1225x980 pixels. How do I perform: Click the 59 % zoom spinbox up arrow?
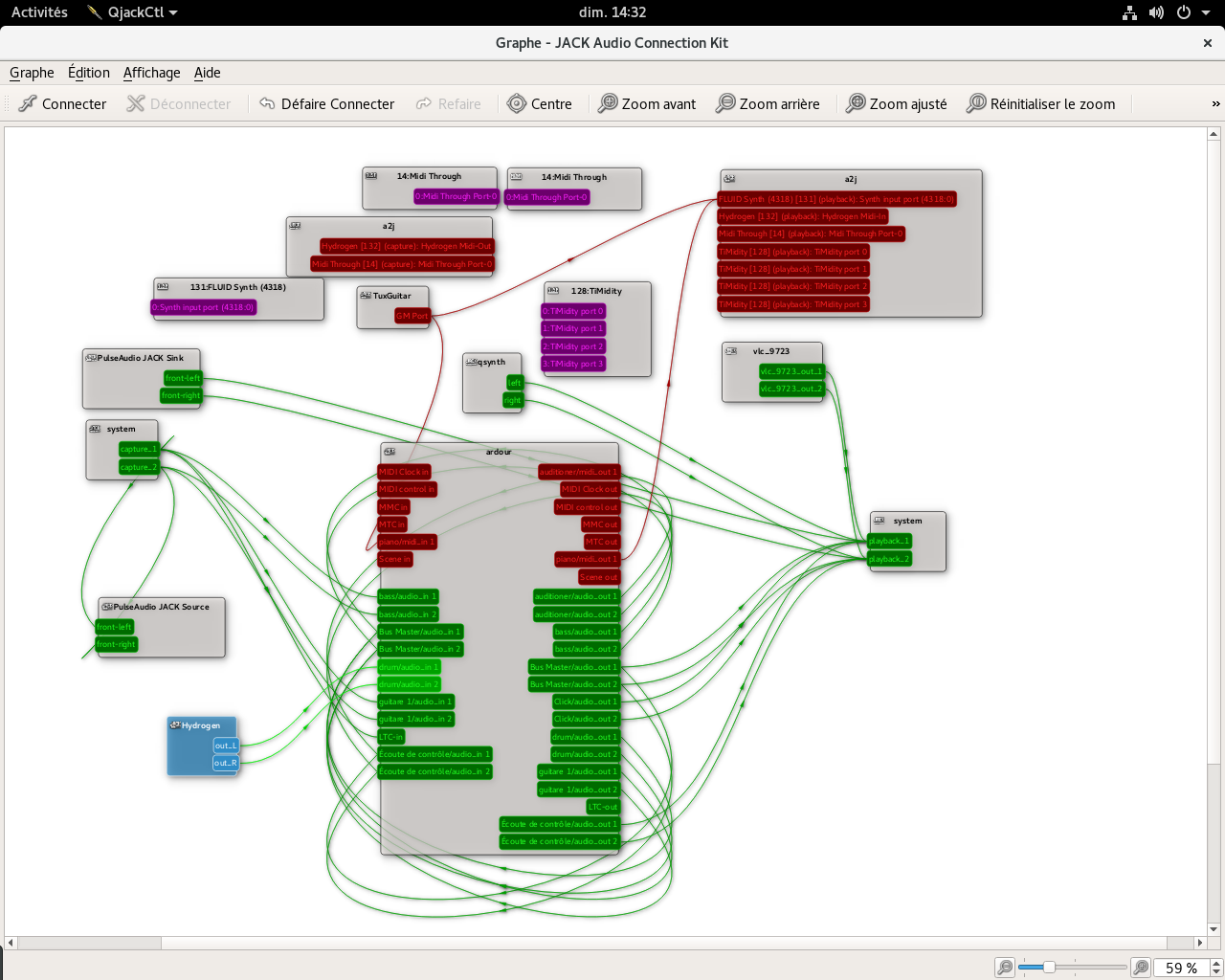[x=1216, y=963]
